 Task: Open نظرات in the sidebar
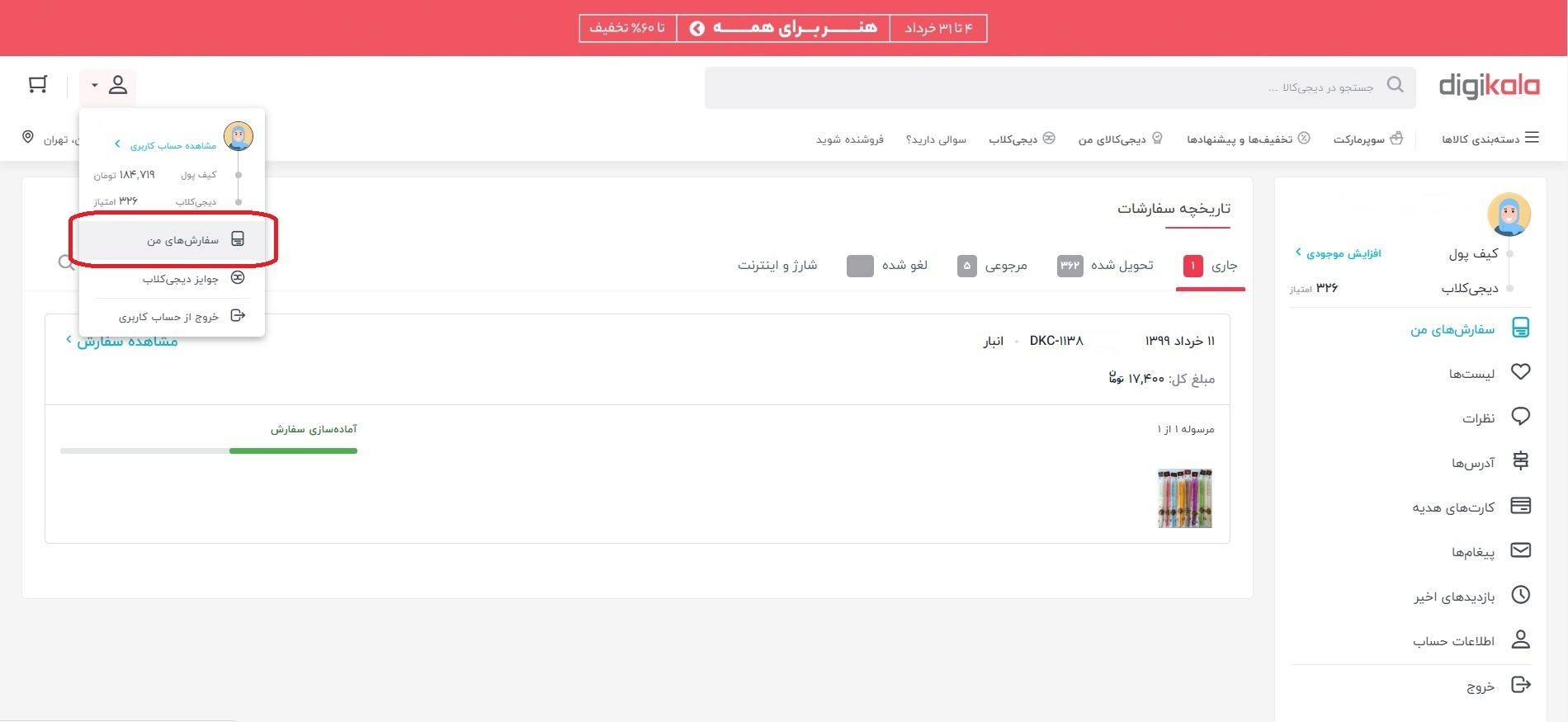point(1479,418)
